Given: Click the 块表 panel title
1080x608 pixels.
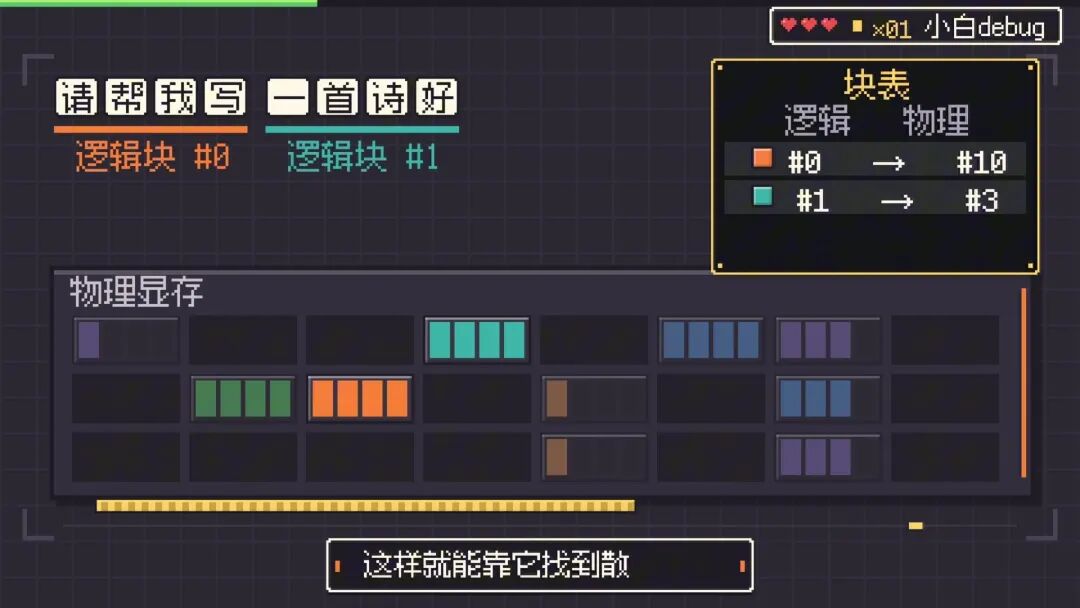Looking at the screenshot, I should [877, 85].
